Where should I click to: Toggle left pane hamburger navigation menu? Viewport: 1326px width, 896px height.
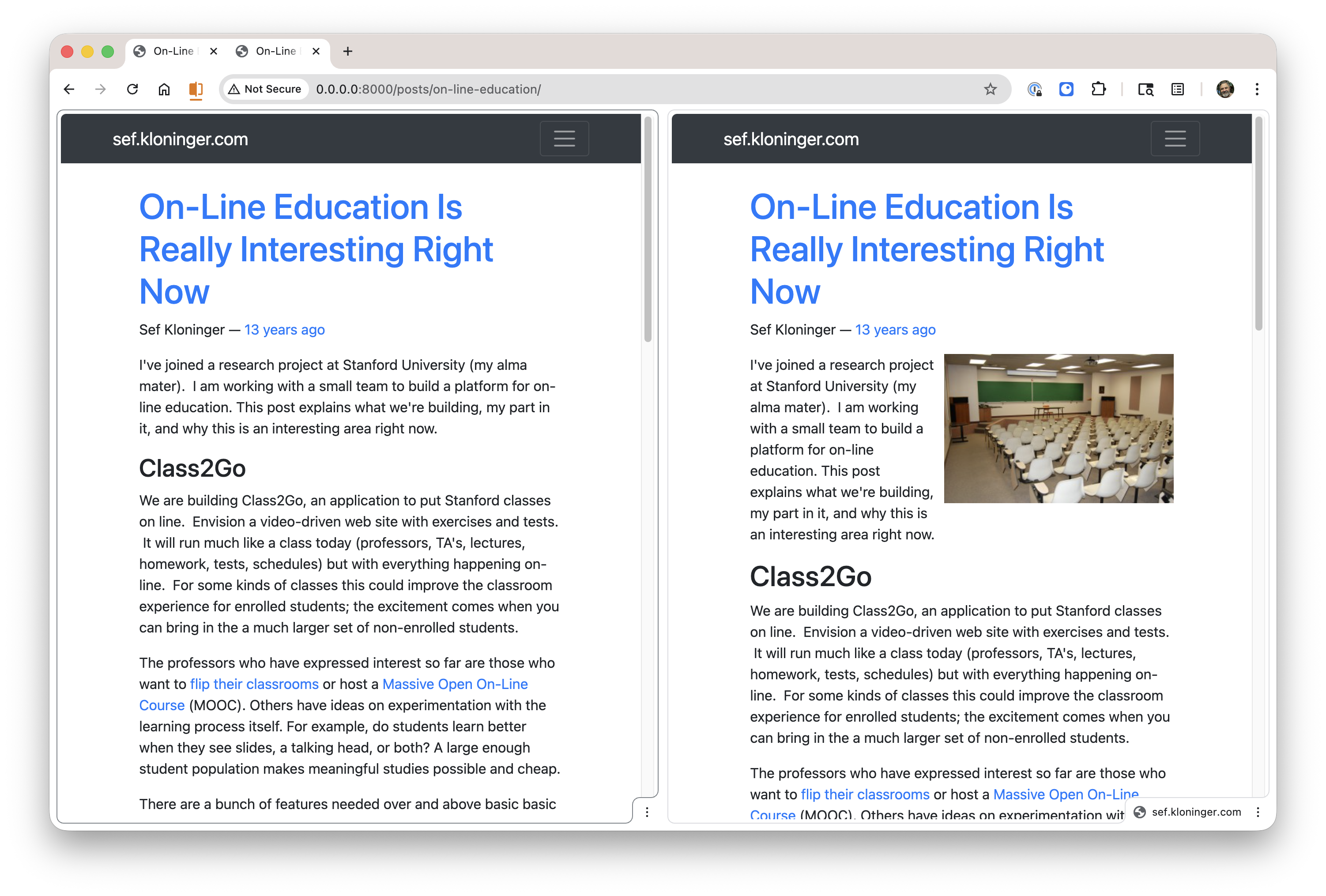[x=564, y=139]
